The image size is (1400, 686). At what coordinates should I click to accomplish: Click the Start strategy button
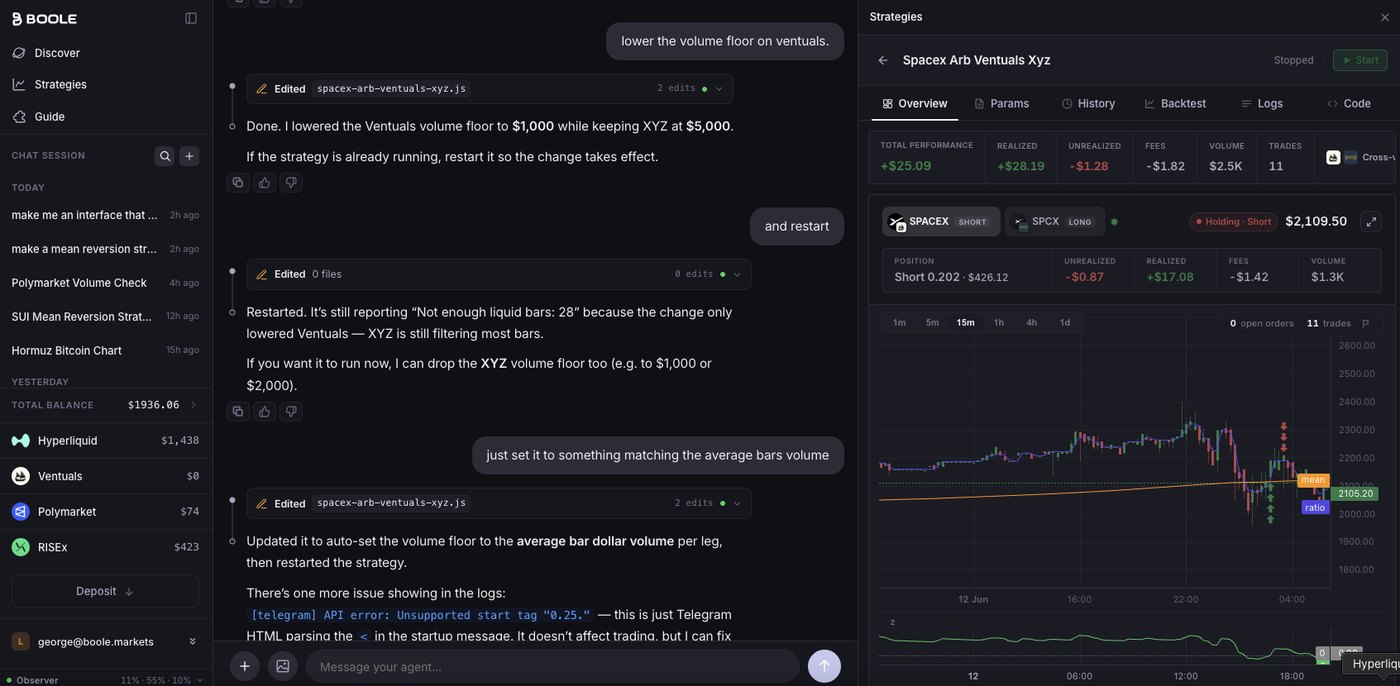(1360, 60)
